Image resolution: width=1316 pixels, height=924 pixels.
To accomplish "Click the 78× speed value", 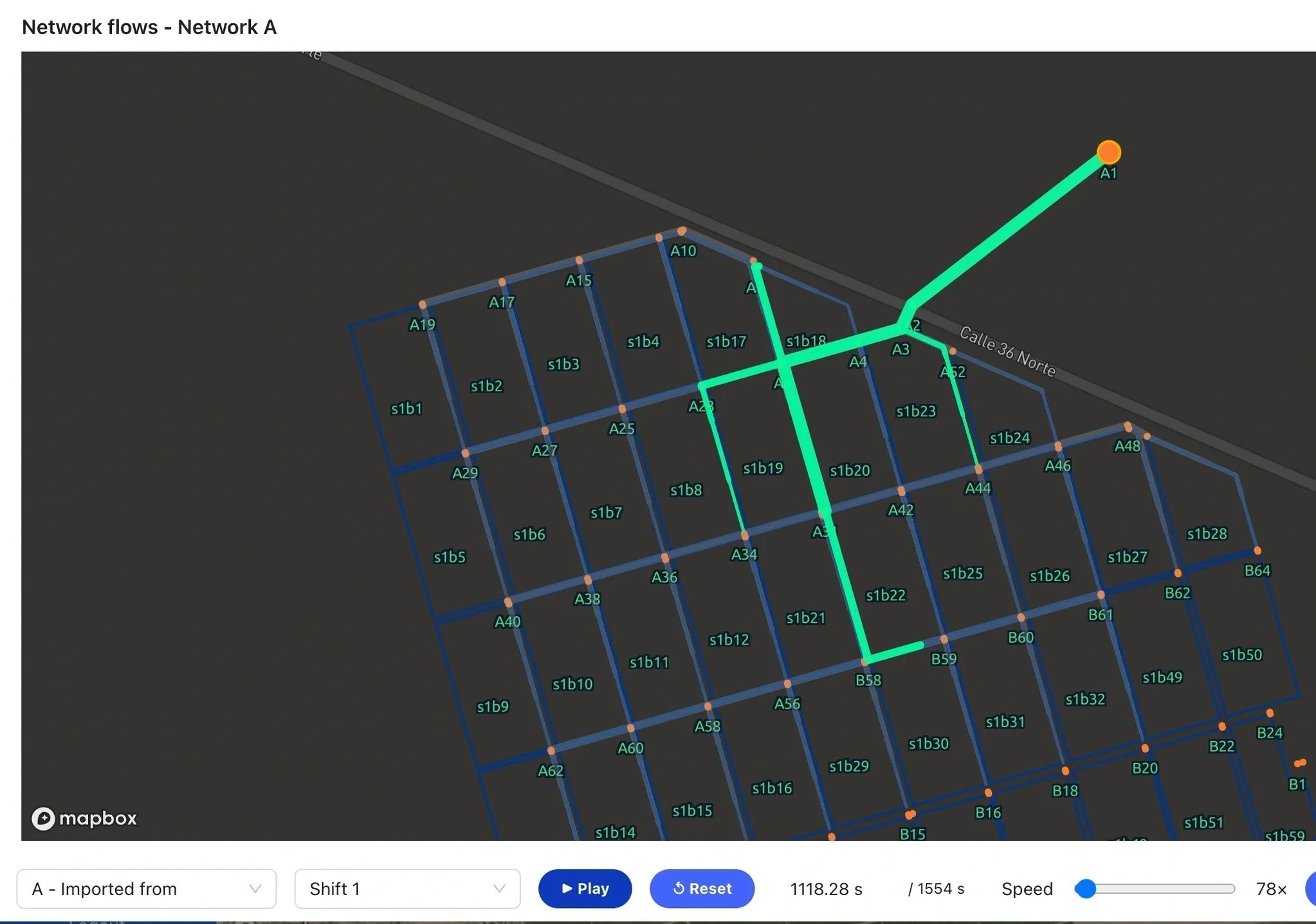I will point(1272,889).
